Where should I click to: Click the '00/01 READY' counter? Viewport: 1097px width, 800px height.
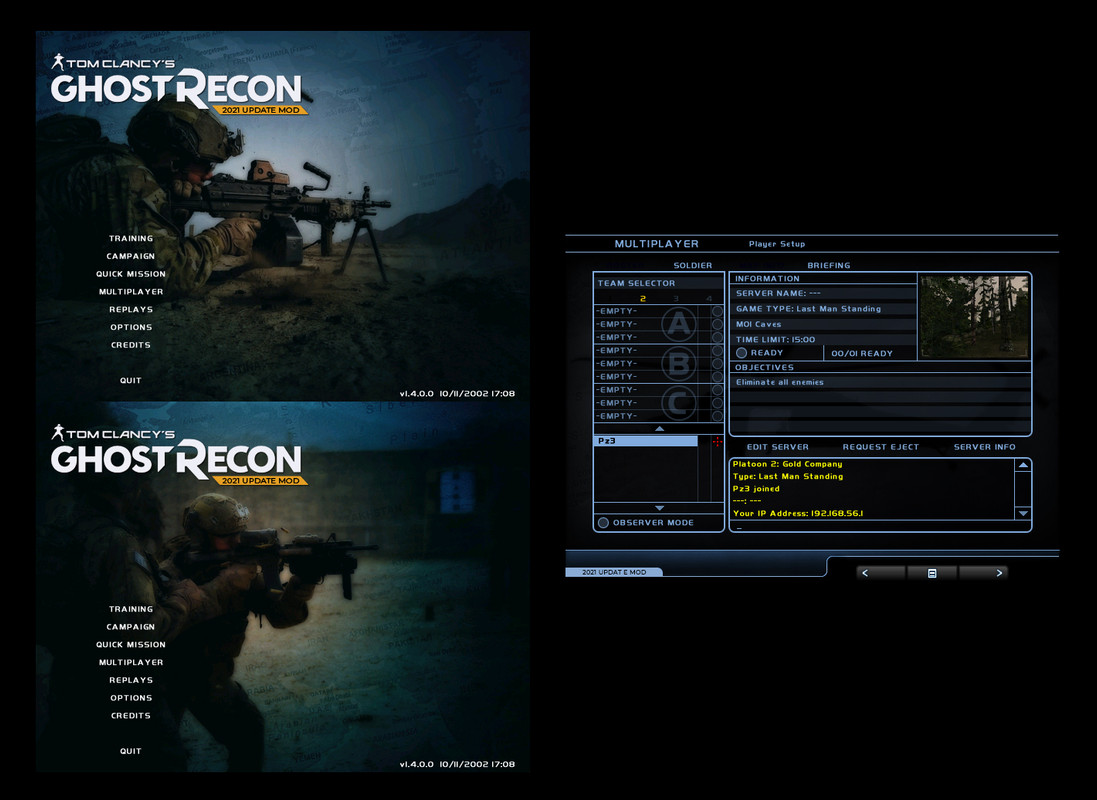click(862, 353)
